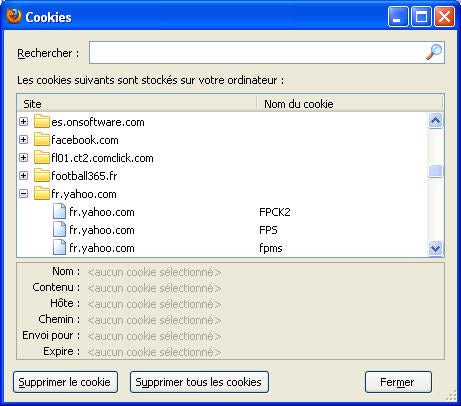Click the folder icon of the collapsible fr.yahoo.com row

pos(42,194)
